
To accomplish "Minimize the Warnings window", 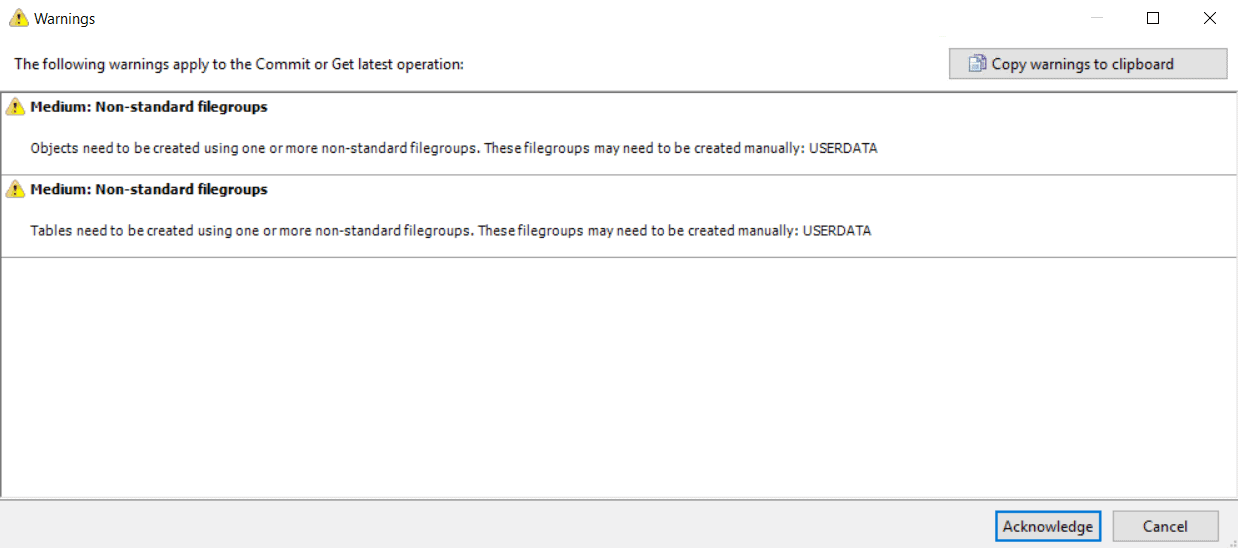I will [x=1098, y=18].
